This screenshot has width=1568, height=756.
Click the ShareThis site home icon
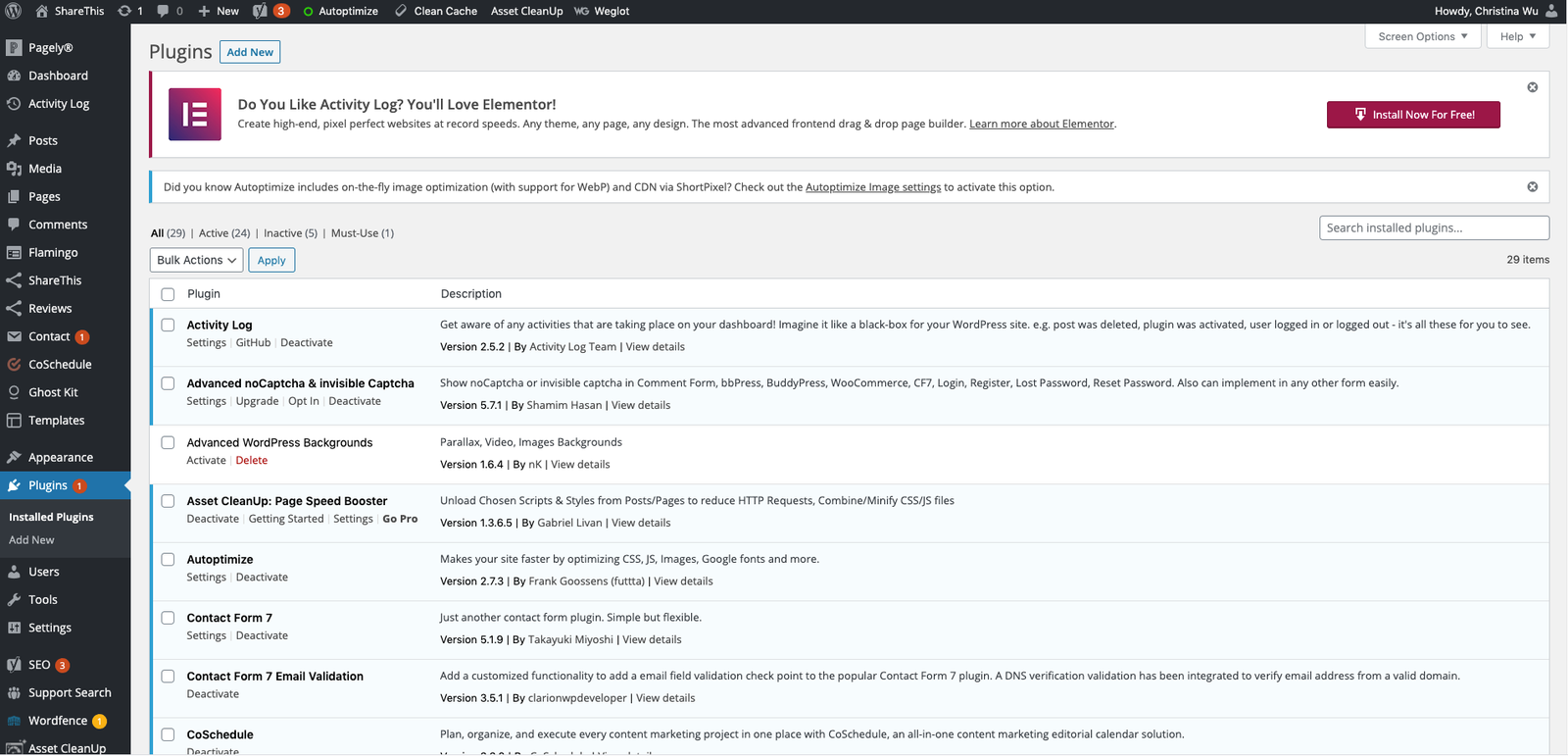(x=42, y=11)
